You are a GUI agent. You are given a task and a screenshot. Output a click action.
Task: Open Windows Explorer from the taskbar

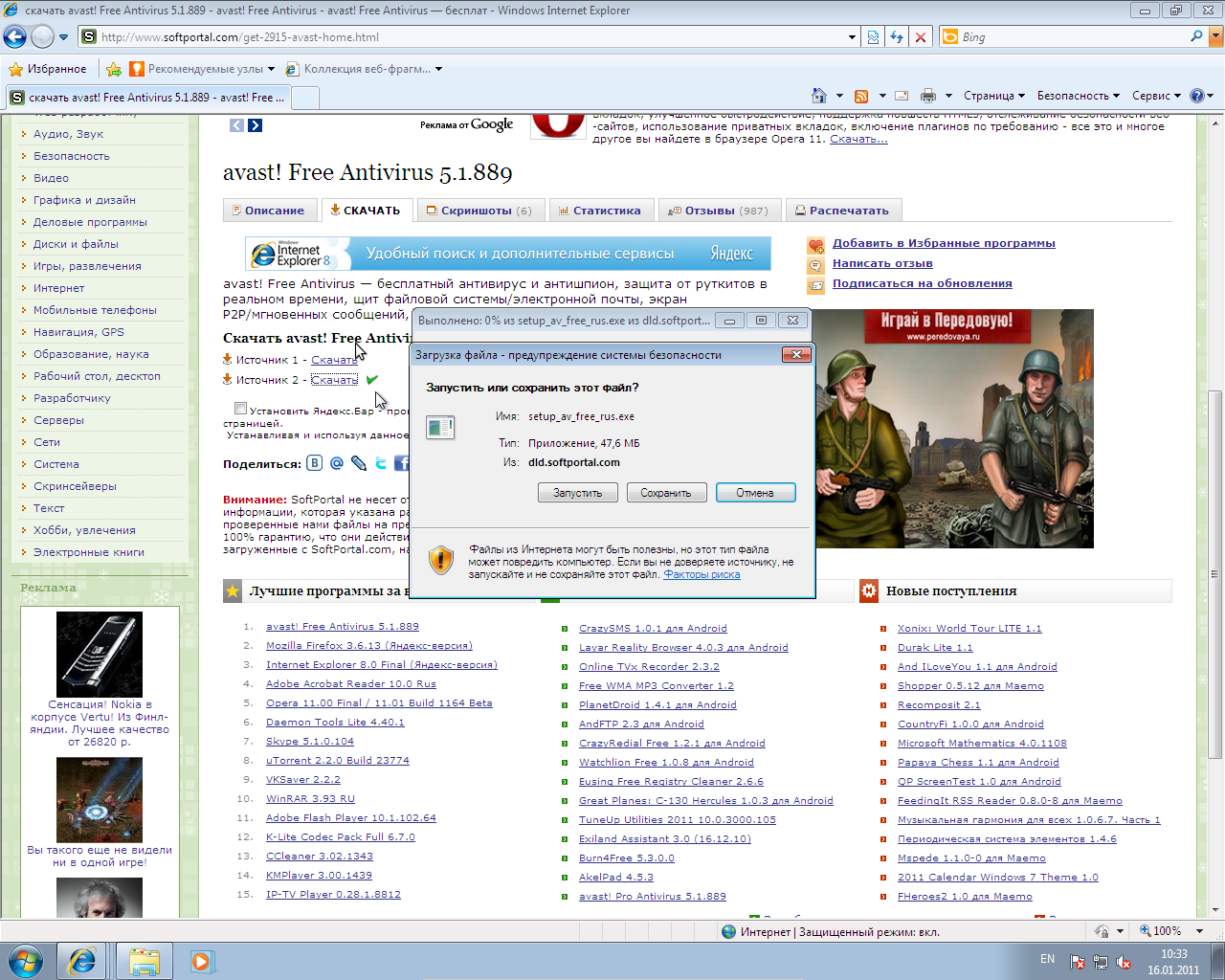145,960
